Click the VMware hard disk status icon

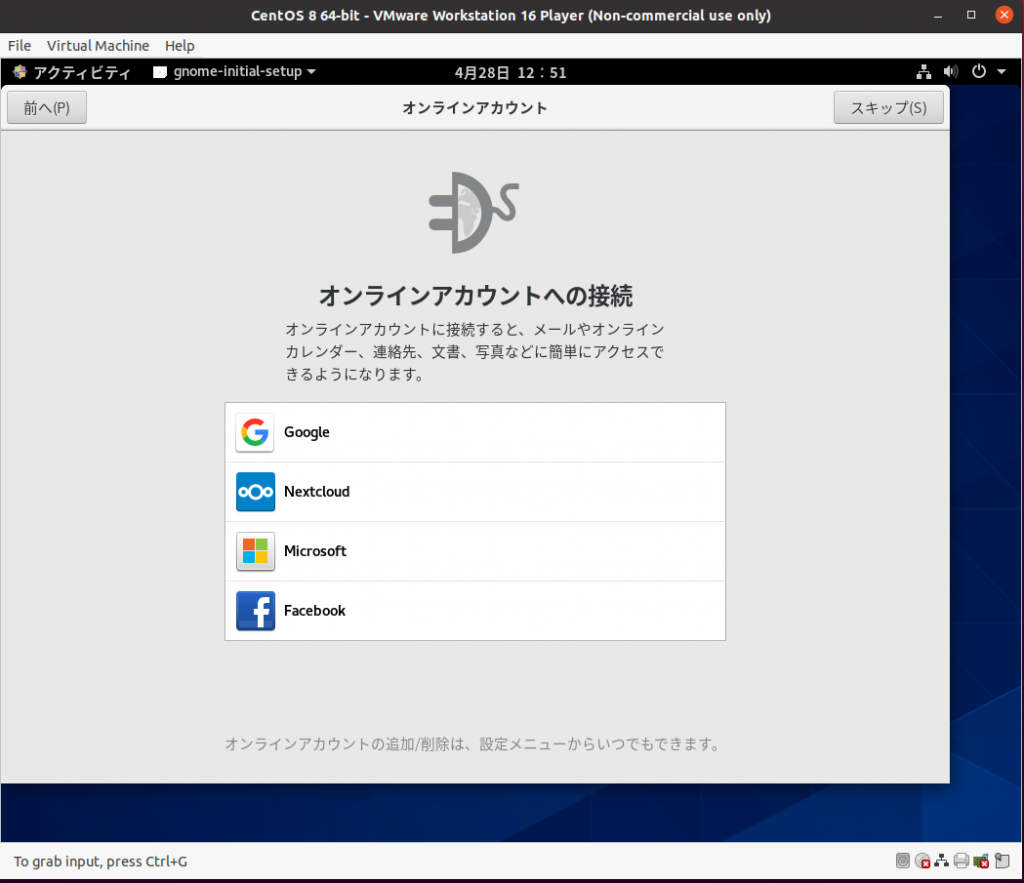pyautogui.click(x=903, y=861)
